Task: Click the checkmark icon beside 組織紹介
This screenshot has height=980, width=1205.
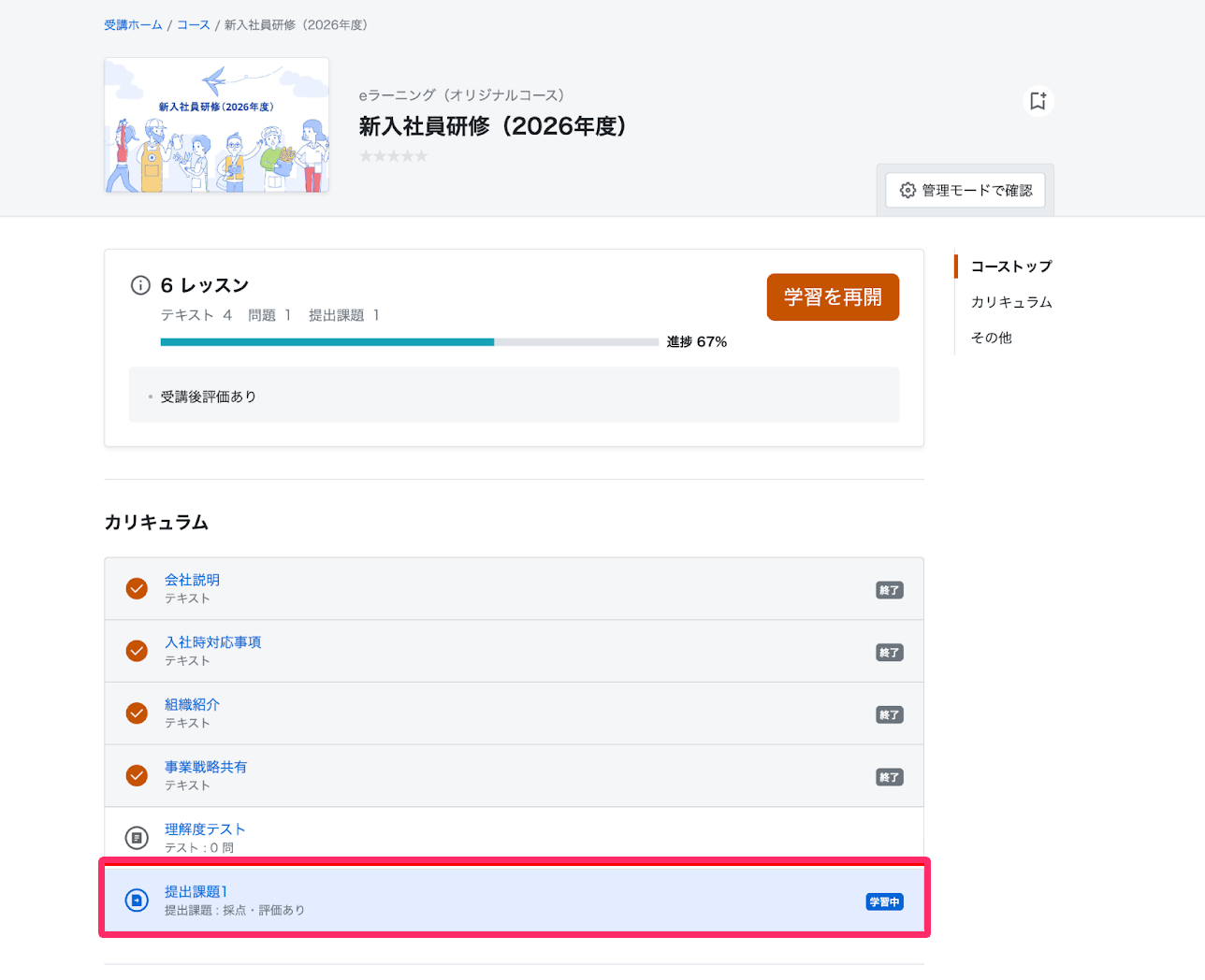Action: [x=137, y=713]
